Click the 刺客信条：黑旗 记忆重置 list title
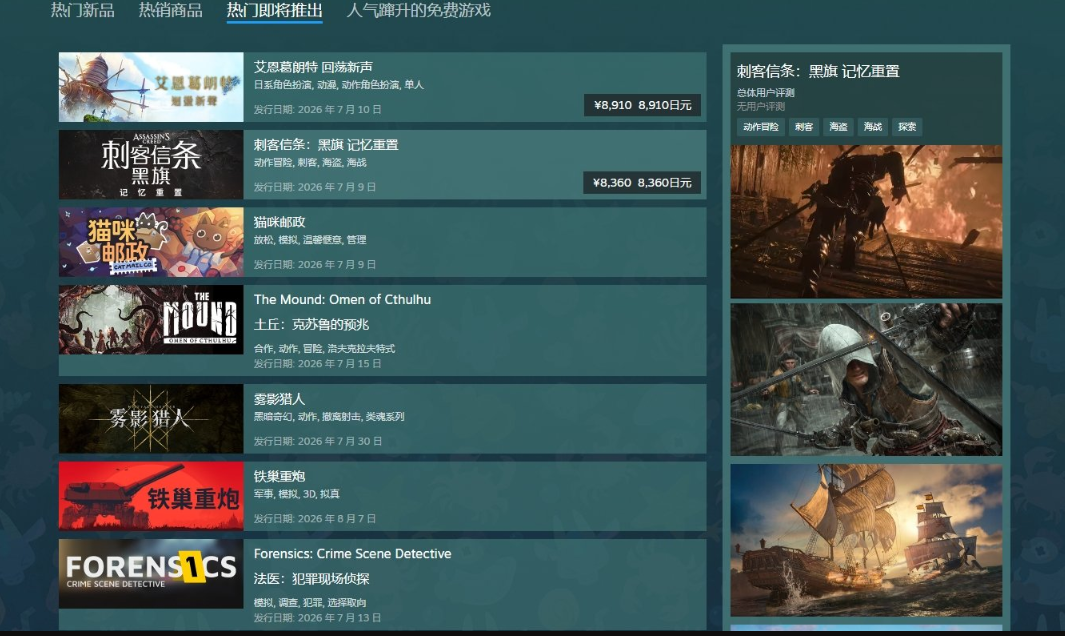The image size is (1065, 636). 326,145
